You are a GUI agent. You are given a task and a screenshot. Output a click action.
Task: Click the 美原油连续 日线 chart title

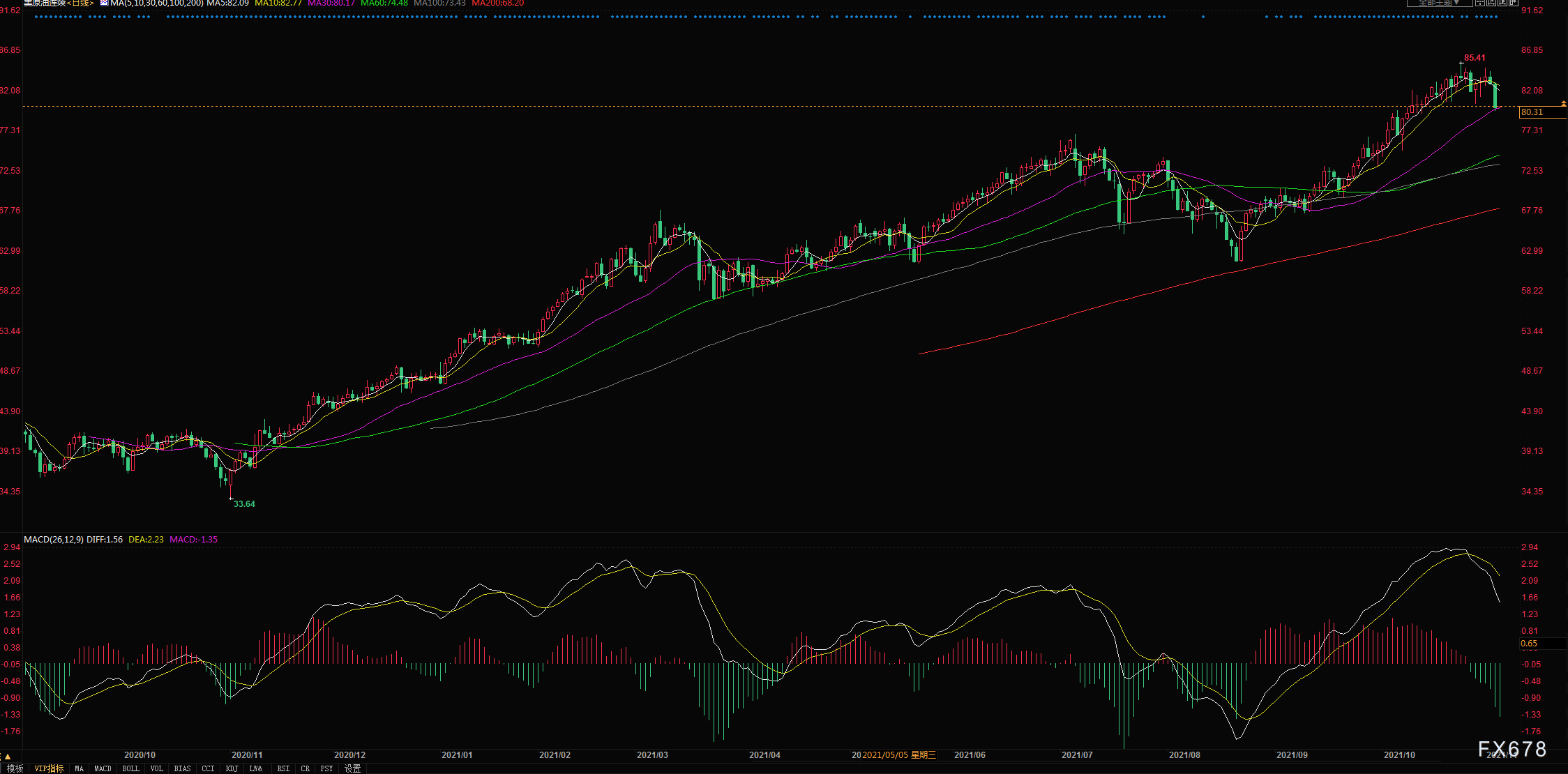point(59,3)
